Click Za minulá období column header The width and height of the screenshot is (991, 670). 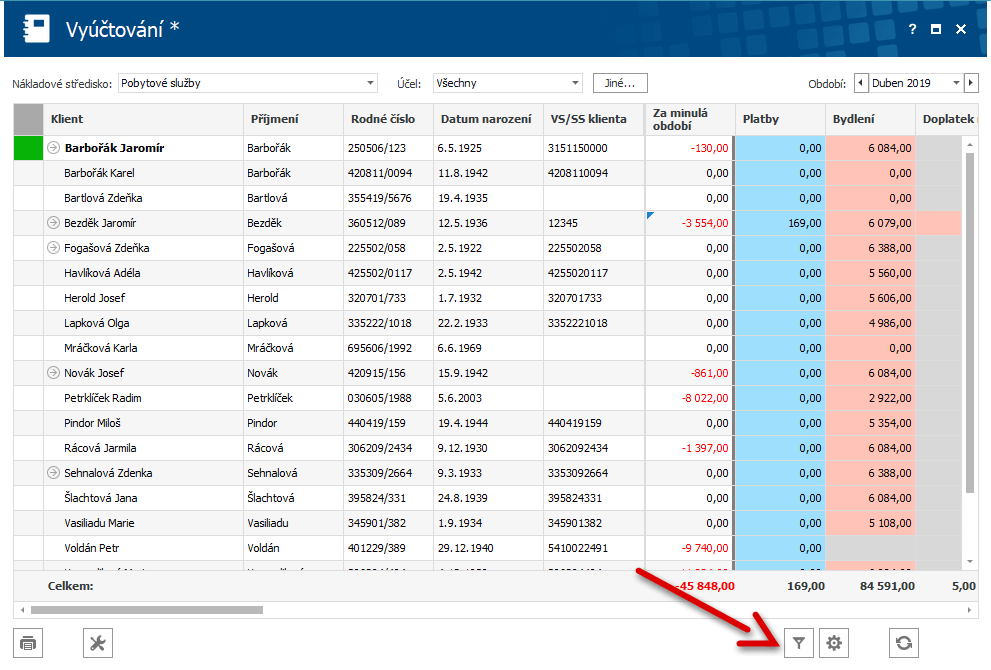[x=690, y=119]
